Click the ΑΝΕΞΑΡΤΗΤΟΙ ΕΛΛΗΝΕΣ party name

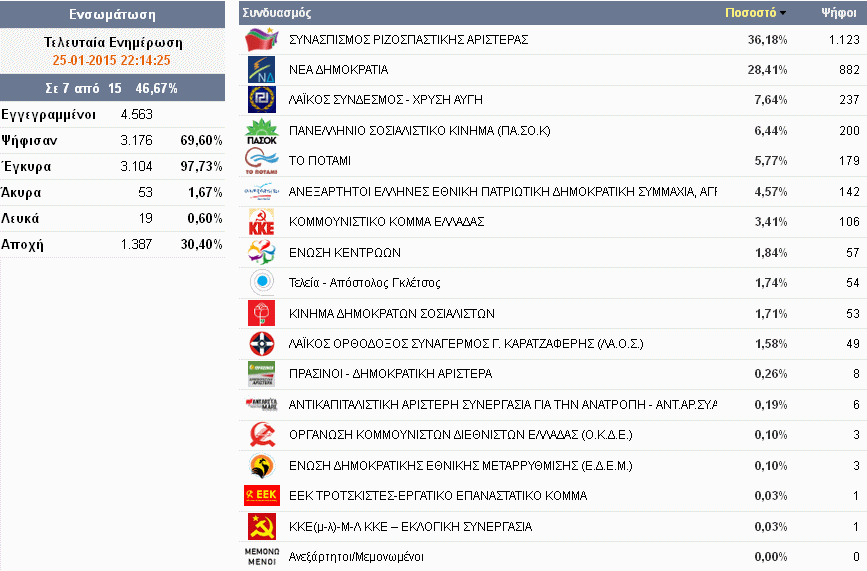(503, 192)
